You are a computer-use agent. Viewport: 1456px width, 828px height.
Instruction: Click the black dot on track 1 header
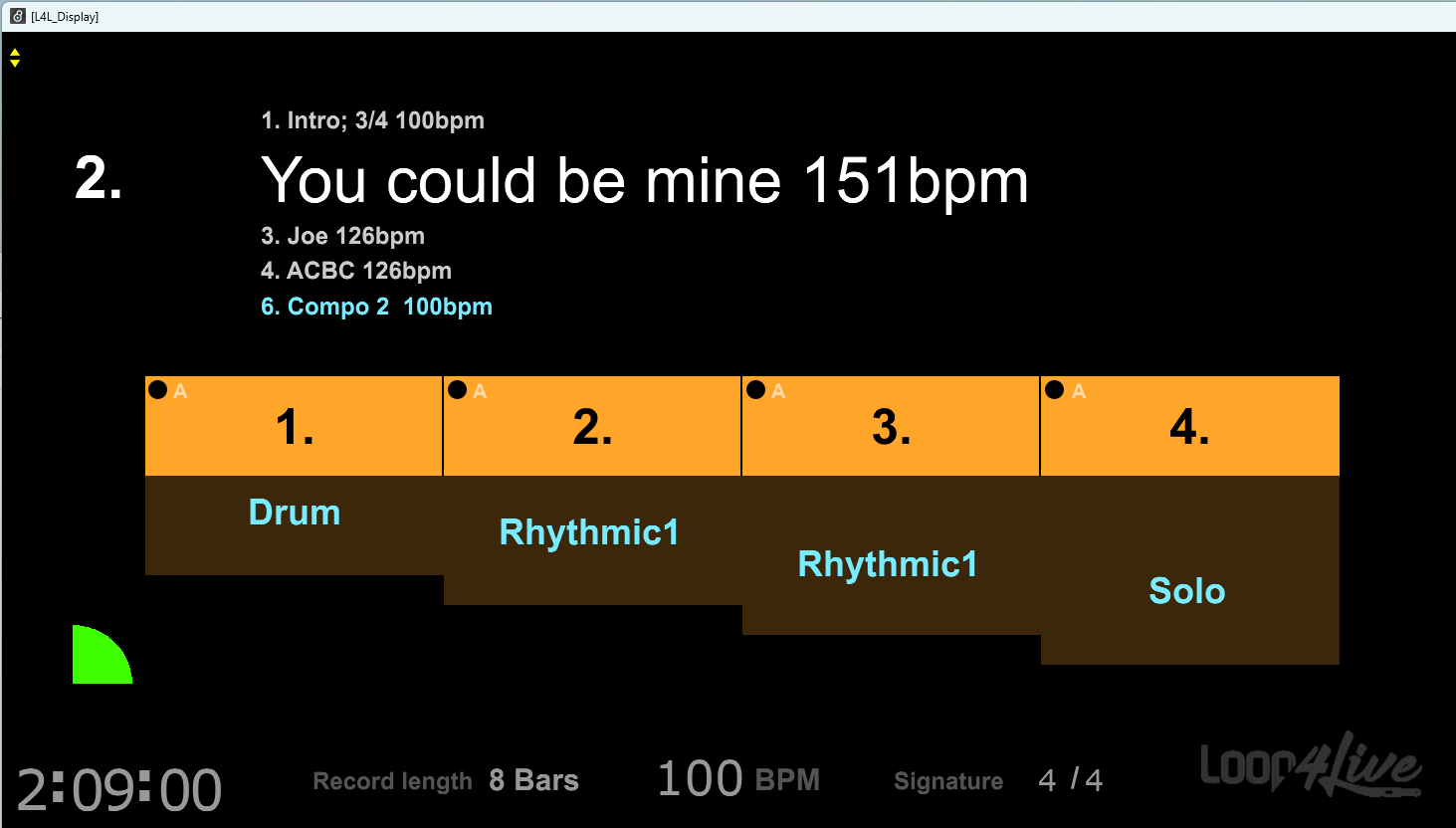[x=157, y=389]
